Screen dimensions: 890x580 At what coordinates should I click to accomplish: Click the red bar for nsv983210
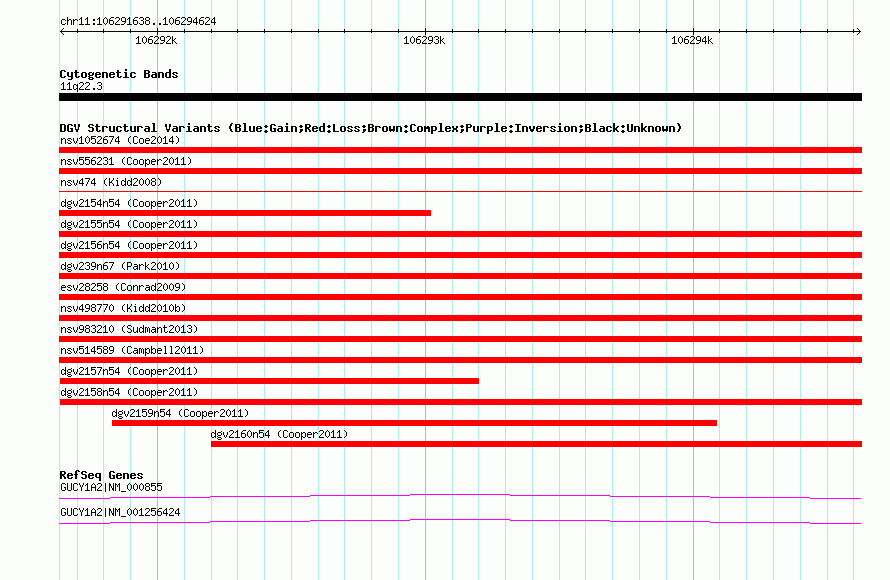tap(460, 339)
